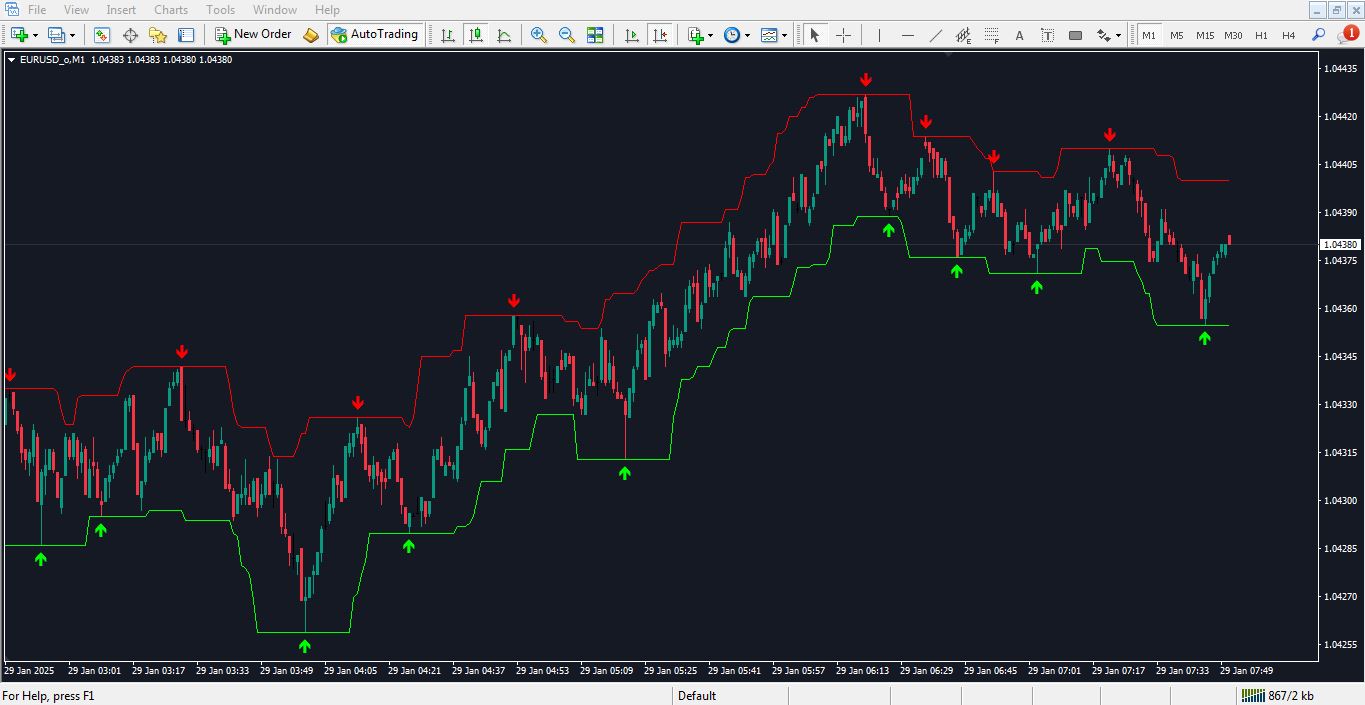Select the trendline drawing tool
The width and height of the screenshot is (1365, 705).
click(x=935, y=35)
